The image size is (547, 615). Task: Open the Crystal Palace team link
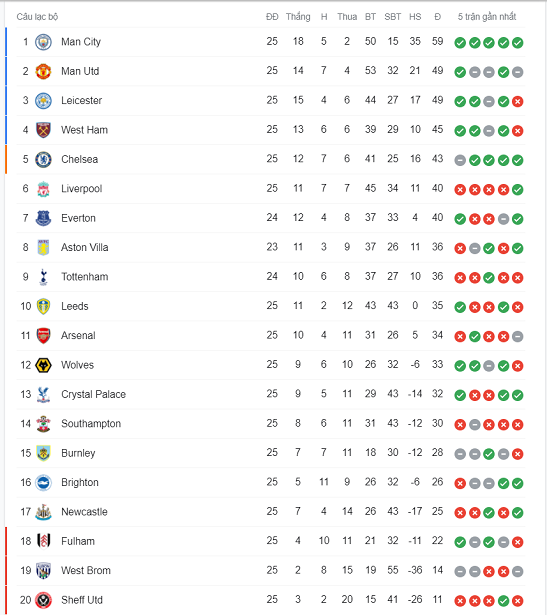(x=93, y=394)
